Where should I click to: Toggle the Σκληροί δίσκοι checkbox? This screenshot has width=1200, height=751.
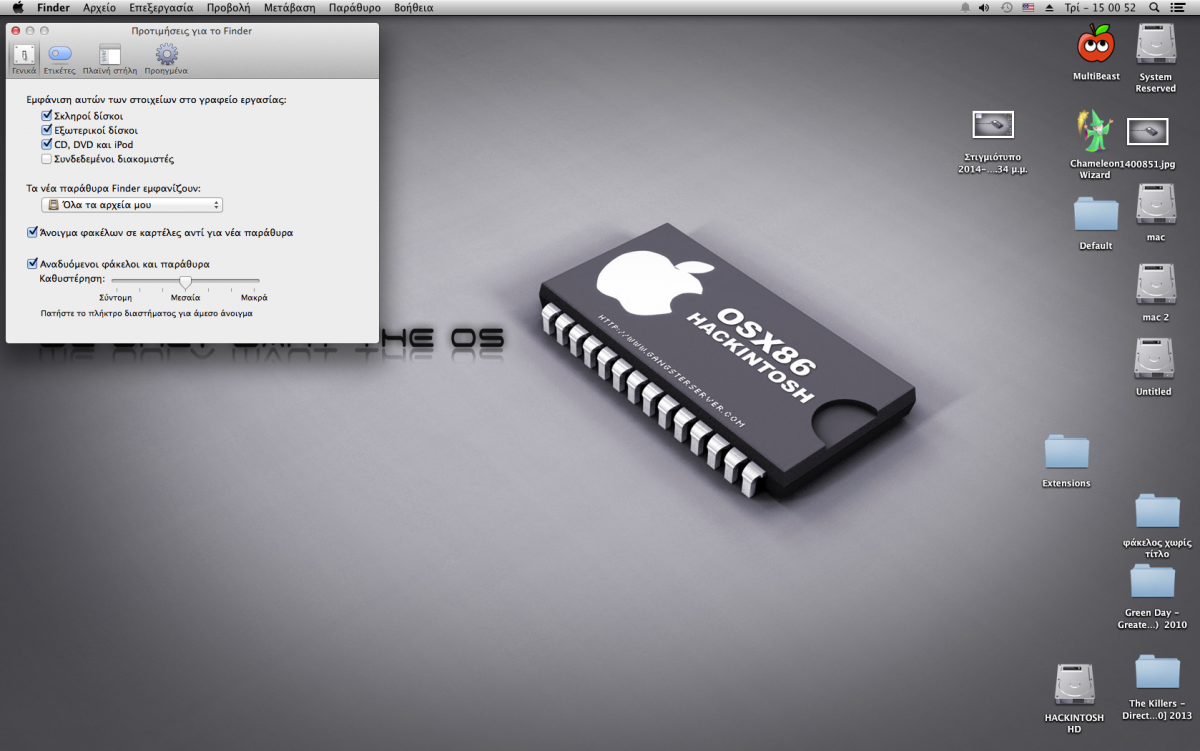coord(46,116)
